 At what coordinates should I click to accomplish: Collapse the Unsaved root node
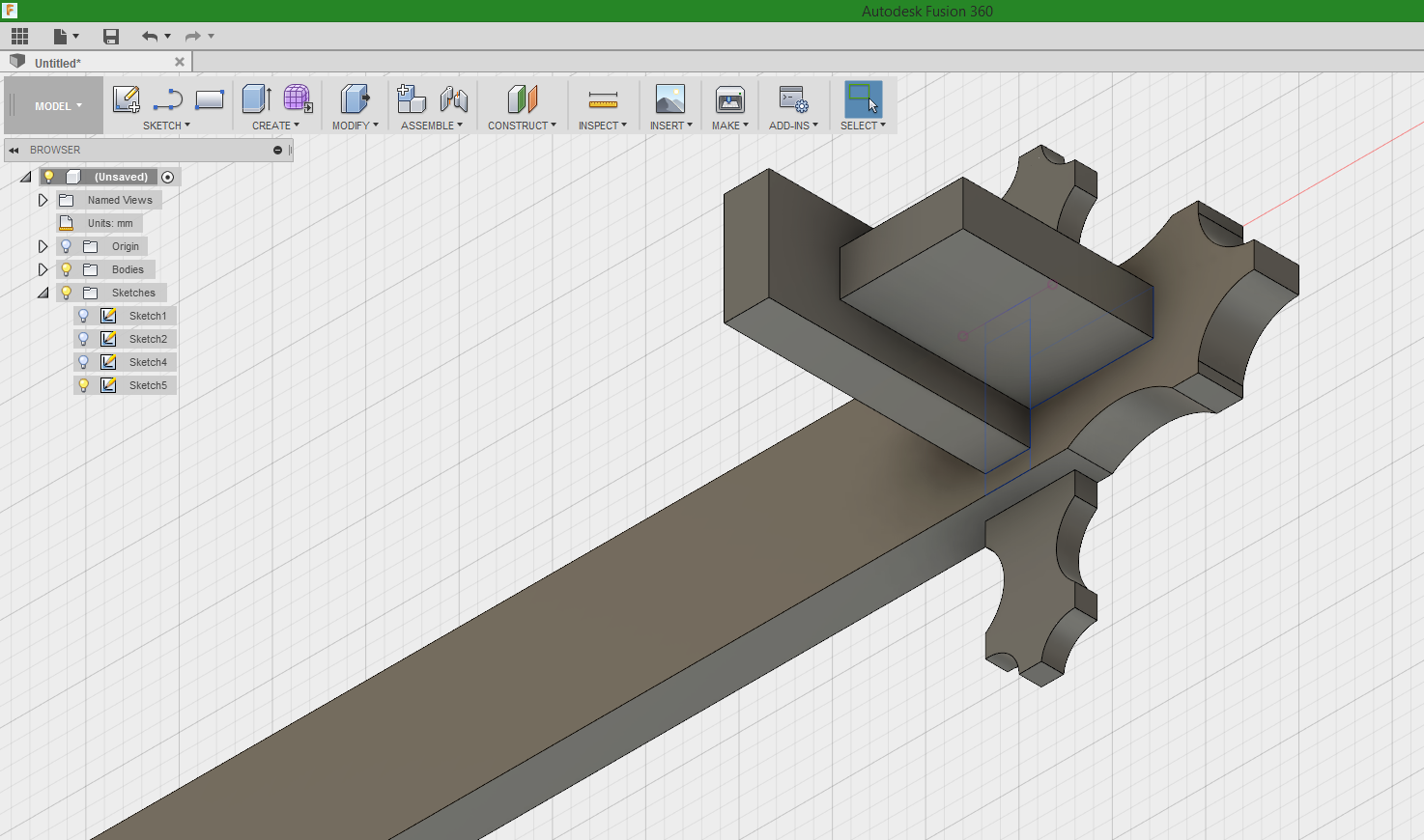tap(26, 177)
